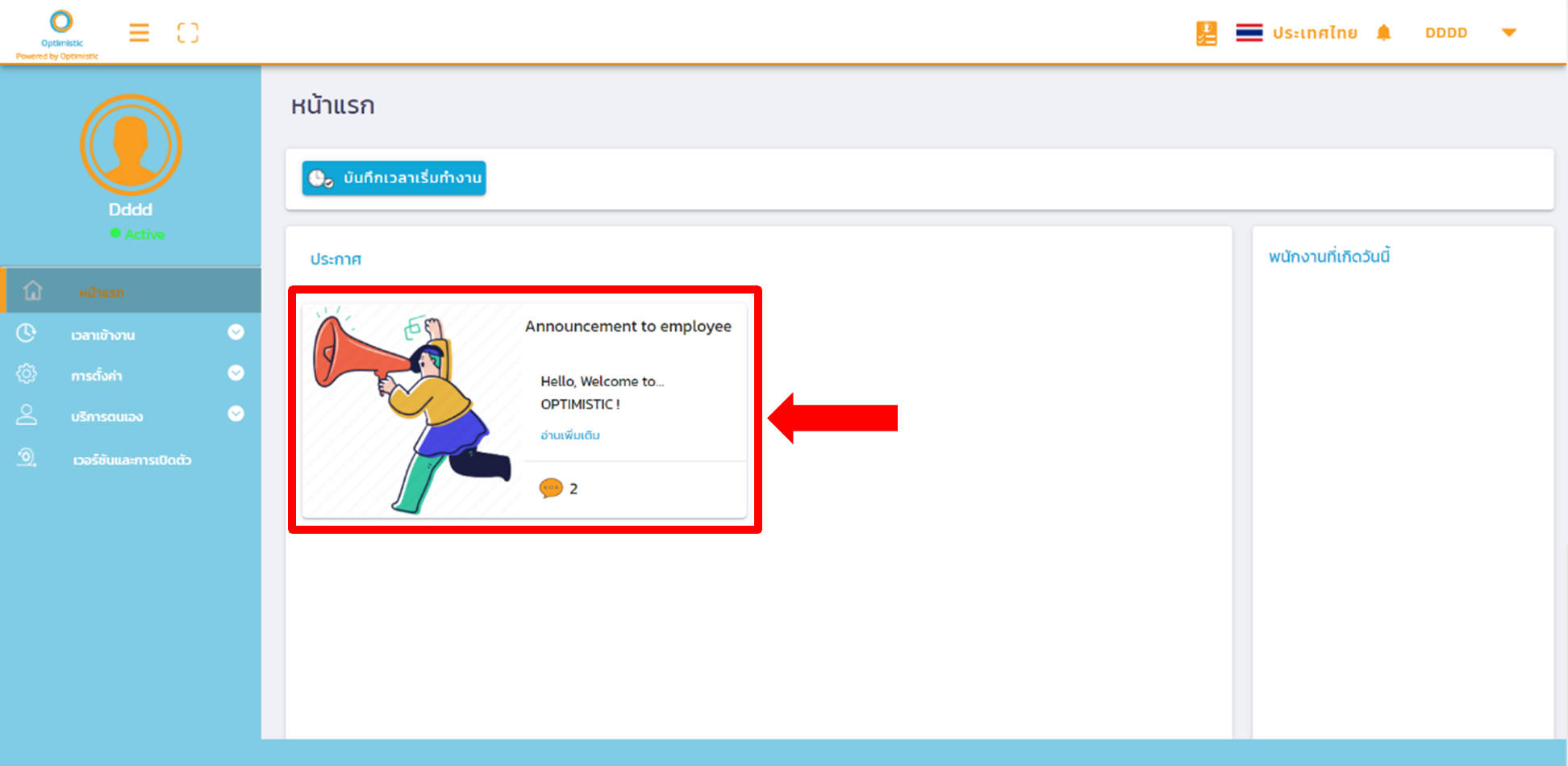Screen dimensions: 1568x766
Task: Select หน้าแรก in the sidebar
Action: click(102, 293)
